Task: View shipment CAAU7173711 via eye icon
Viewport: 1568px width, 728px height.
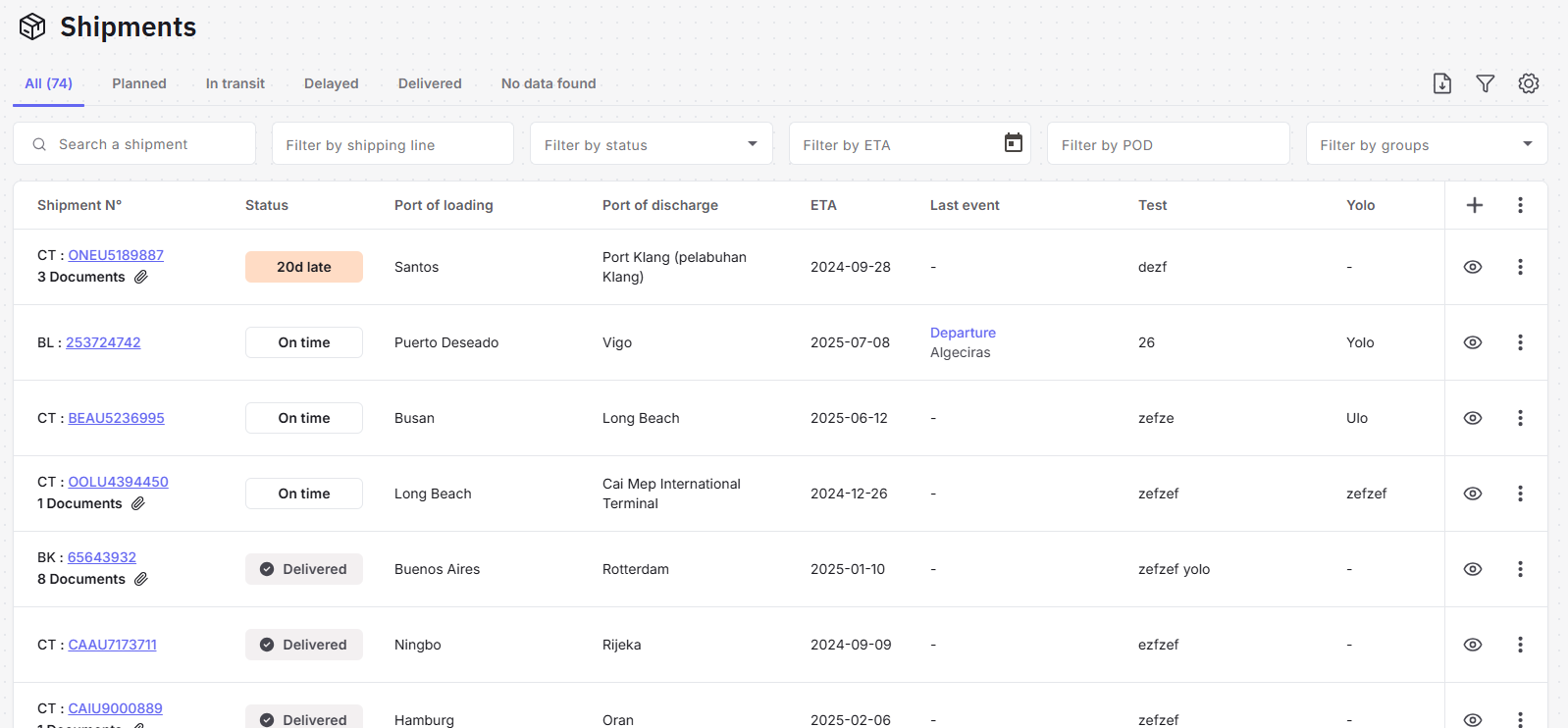Action: click(x=1473, y=645)
